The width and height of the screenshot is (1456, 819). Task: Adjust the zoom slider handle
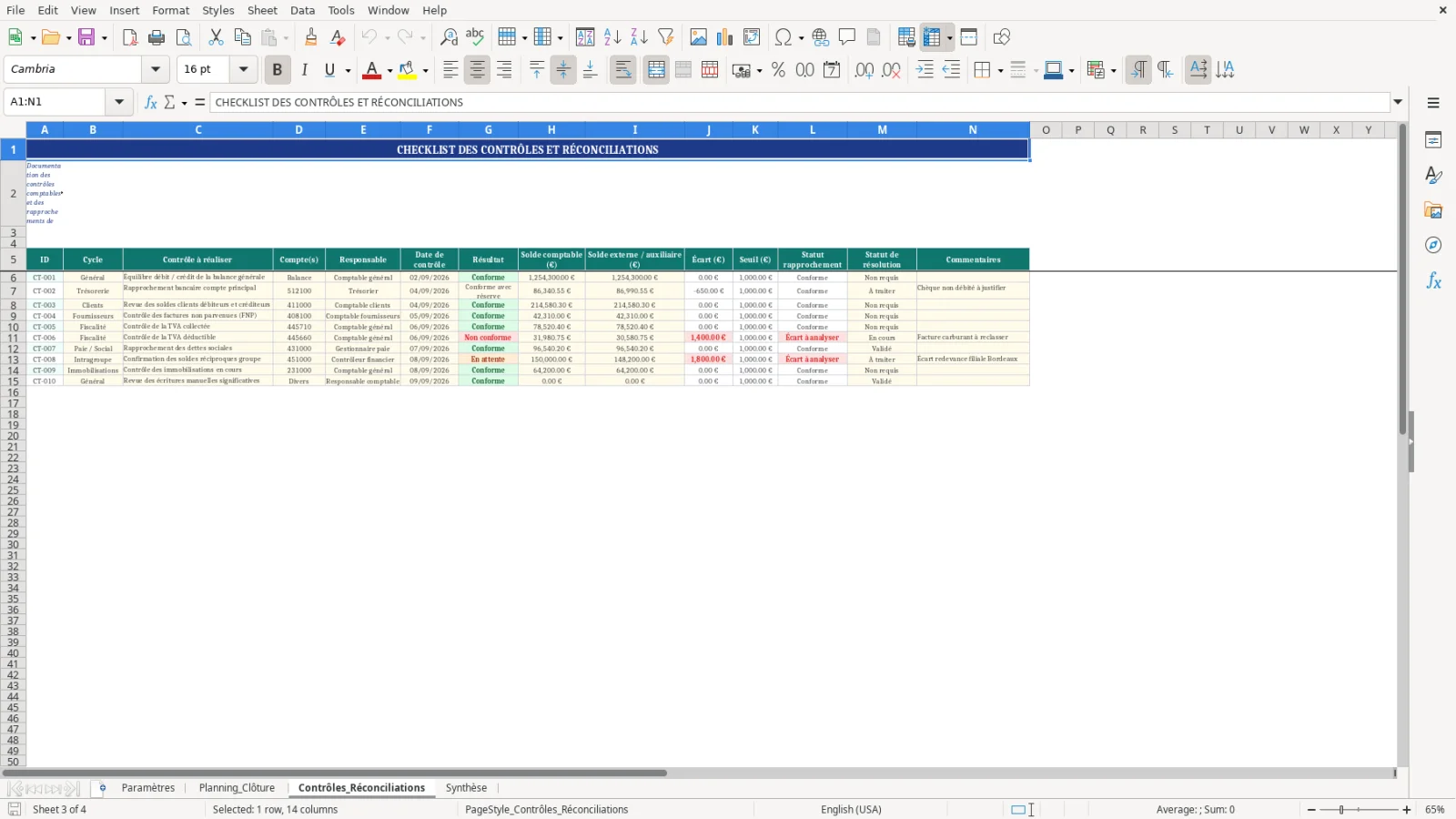tap(1341, 809)
